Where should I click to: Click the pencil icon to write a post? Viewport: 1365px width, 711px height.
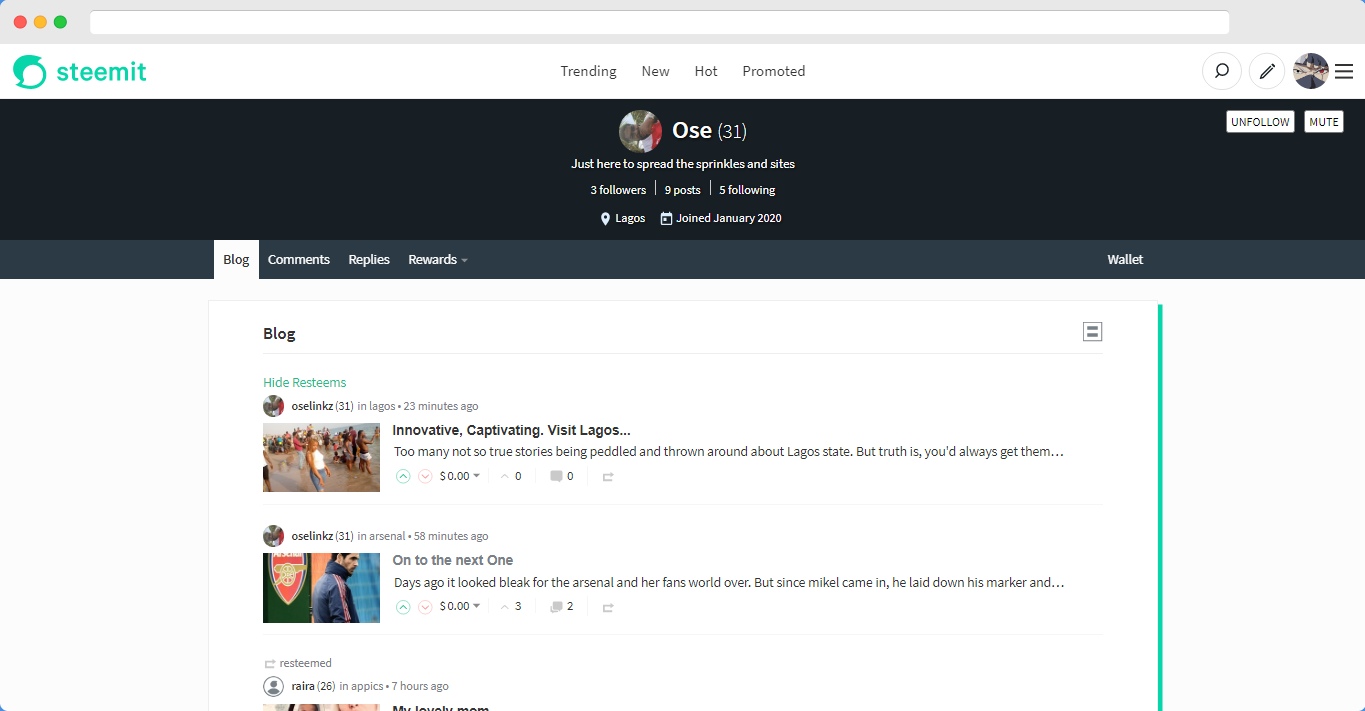pyautogui.click(x=1266, y=71)
